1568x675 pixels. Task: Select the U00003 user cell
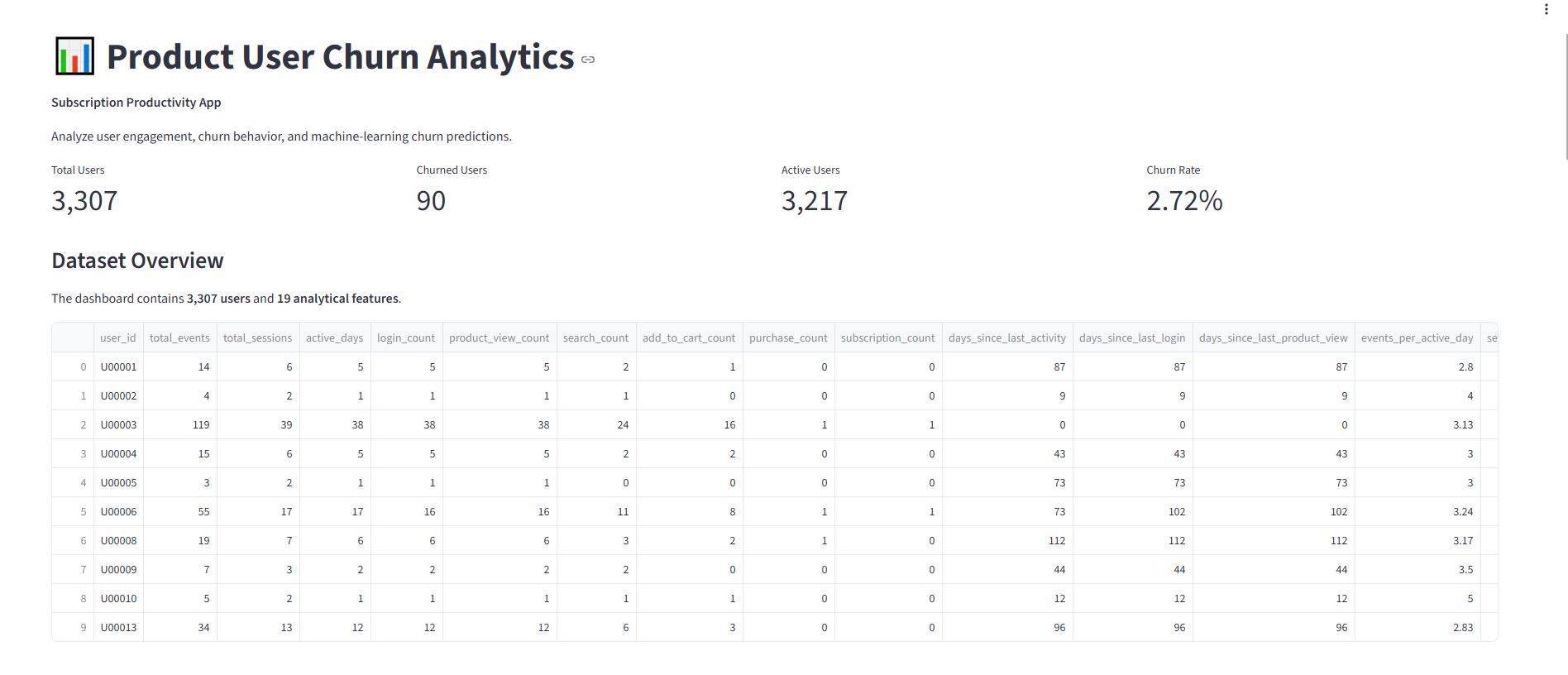(x=118, y=424)
